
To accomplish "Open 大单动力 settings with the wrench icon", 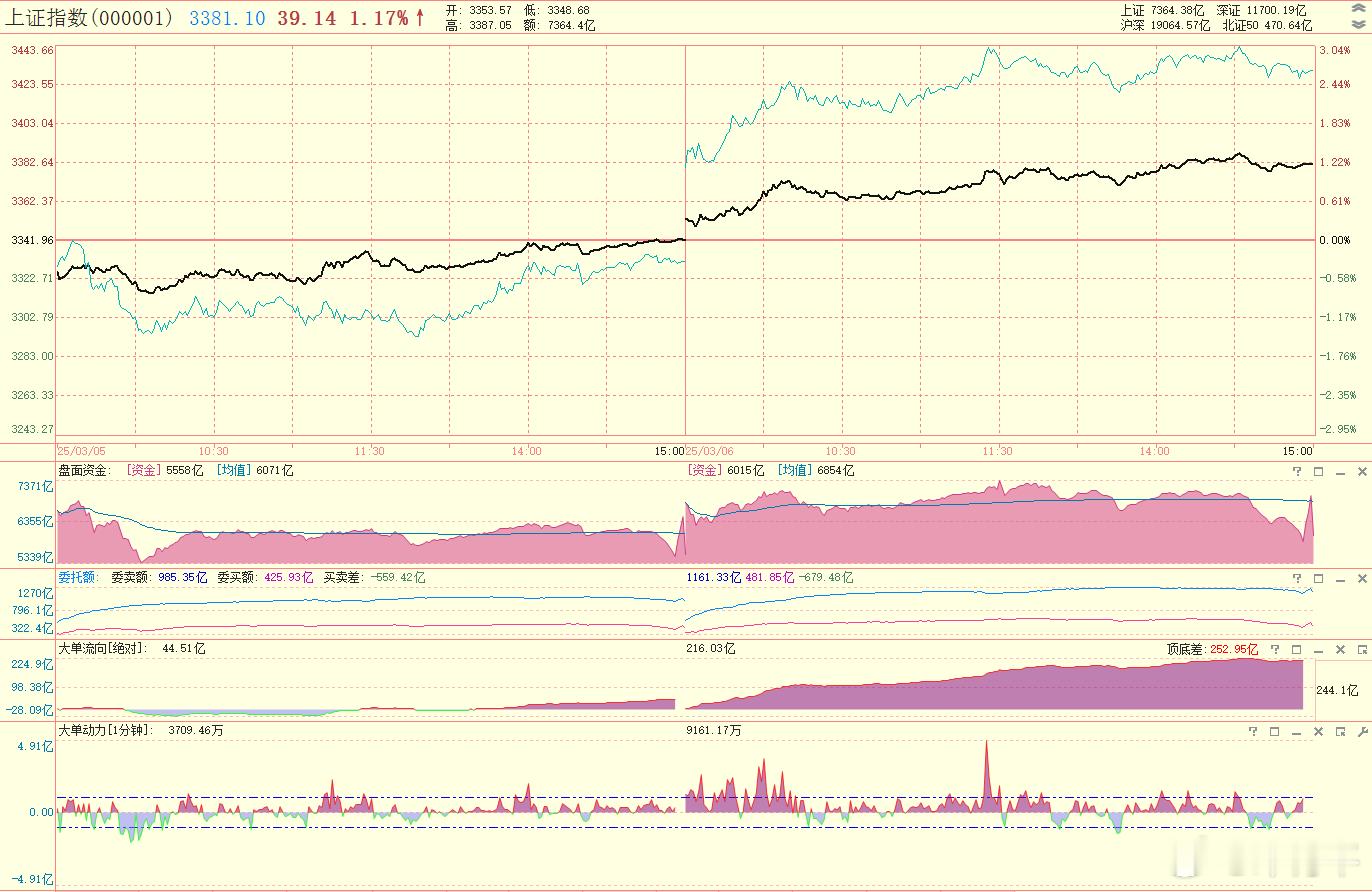I will pyautogui.click(x=1362, y=731).
